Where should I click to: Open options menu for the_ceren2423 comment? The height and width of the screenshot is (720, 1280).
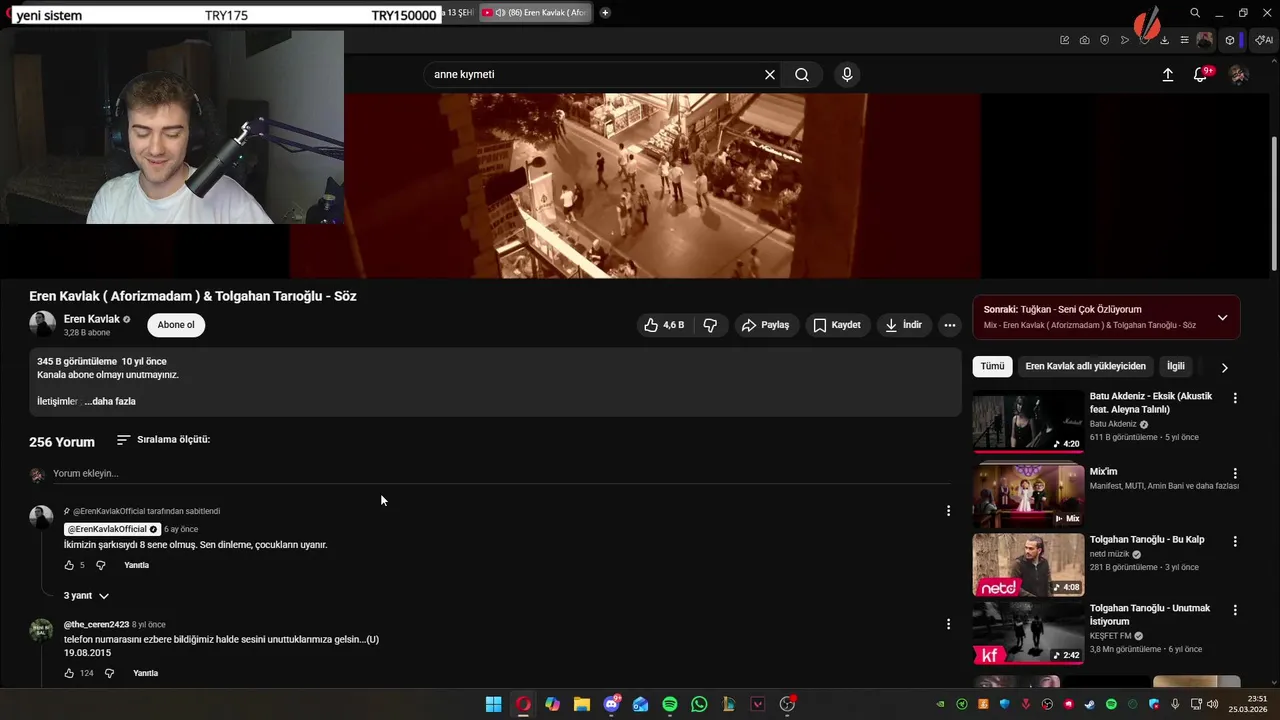(948, 624)
